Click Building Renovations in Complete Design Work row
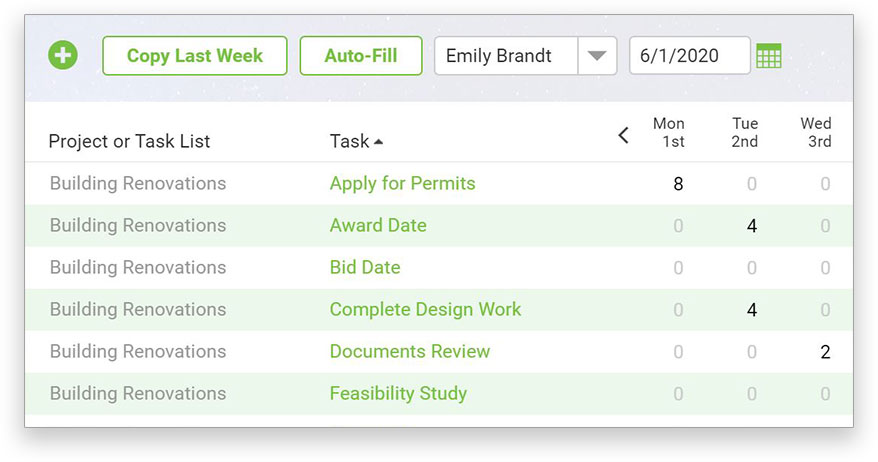 tap(138, 309)
